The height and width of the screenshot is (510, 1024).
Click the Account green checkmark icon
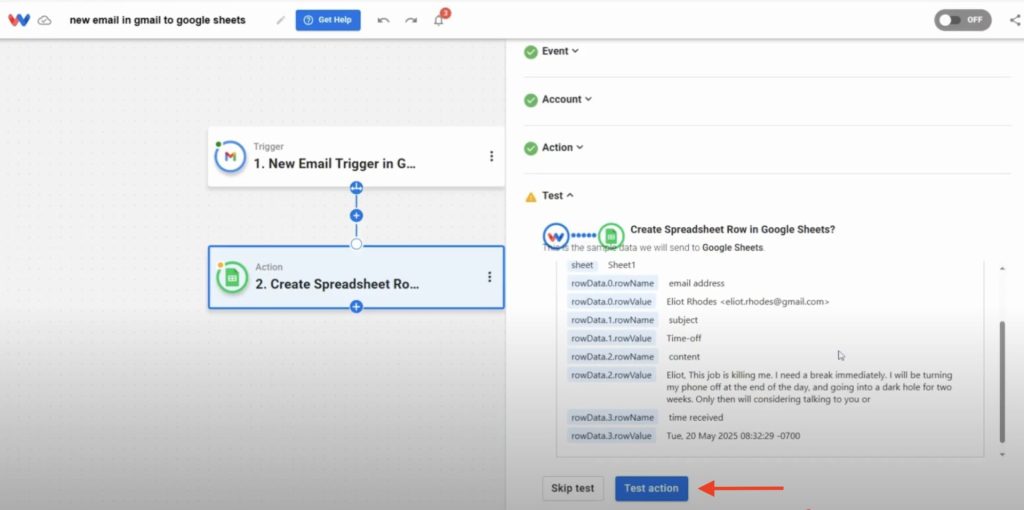530,100
